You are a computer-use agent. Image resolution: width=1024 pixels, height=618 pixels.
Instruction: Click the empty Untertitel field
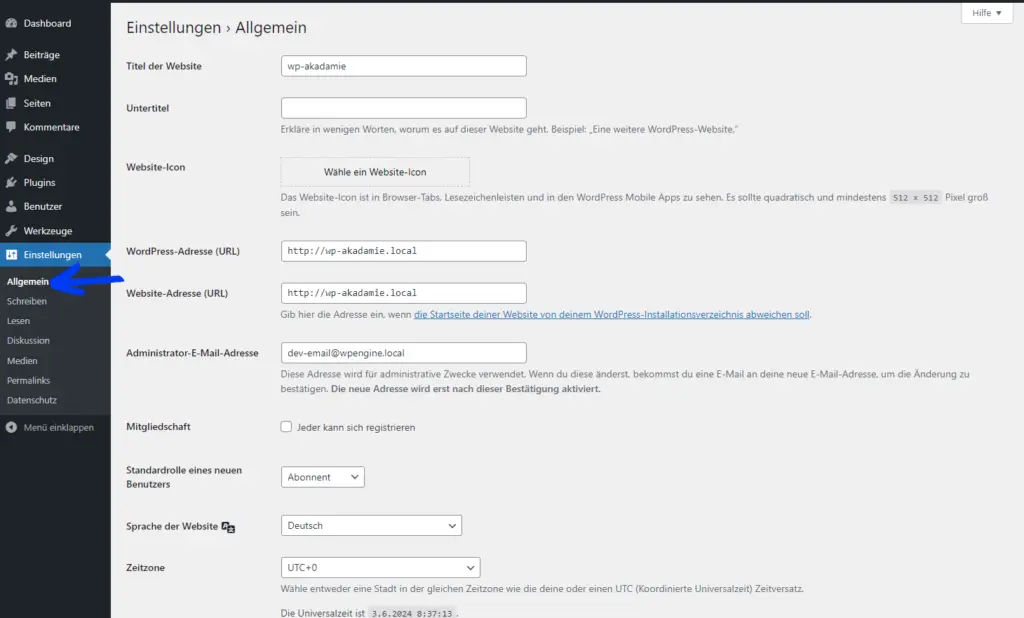404,108
